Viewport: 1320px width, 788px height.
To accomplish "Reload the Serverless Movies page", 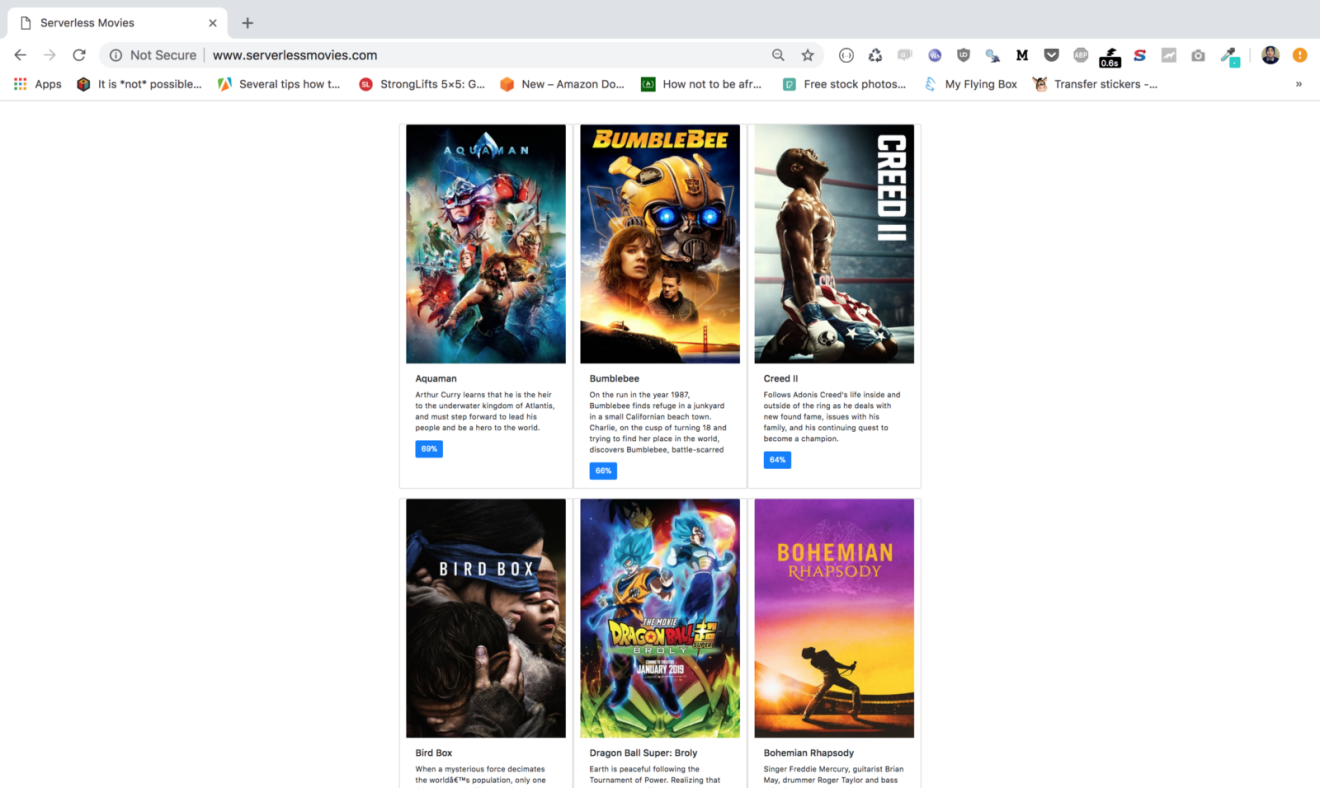I will tap(79, 55).
